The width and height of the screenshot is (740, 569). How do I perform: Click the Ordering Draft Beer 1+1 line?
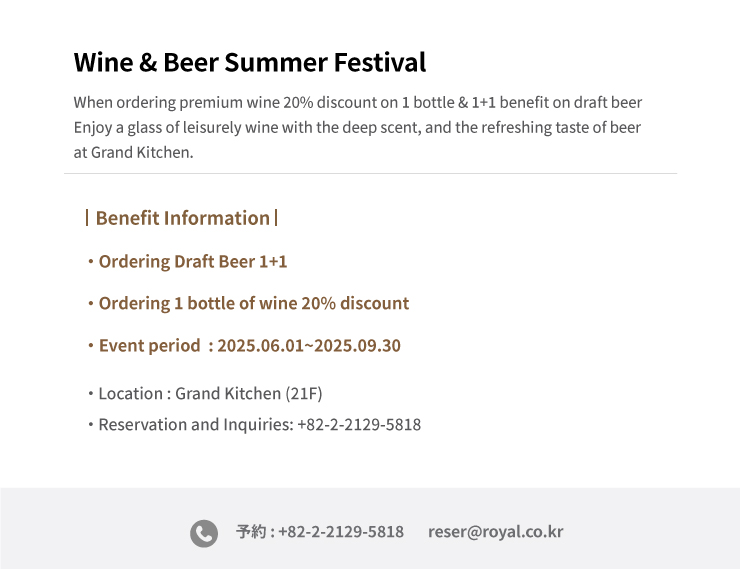tap(193, 261)
